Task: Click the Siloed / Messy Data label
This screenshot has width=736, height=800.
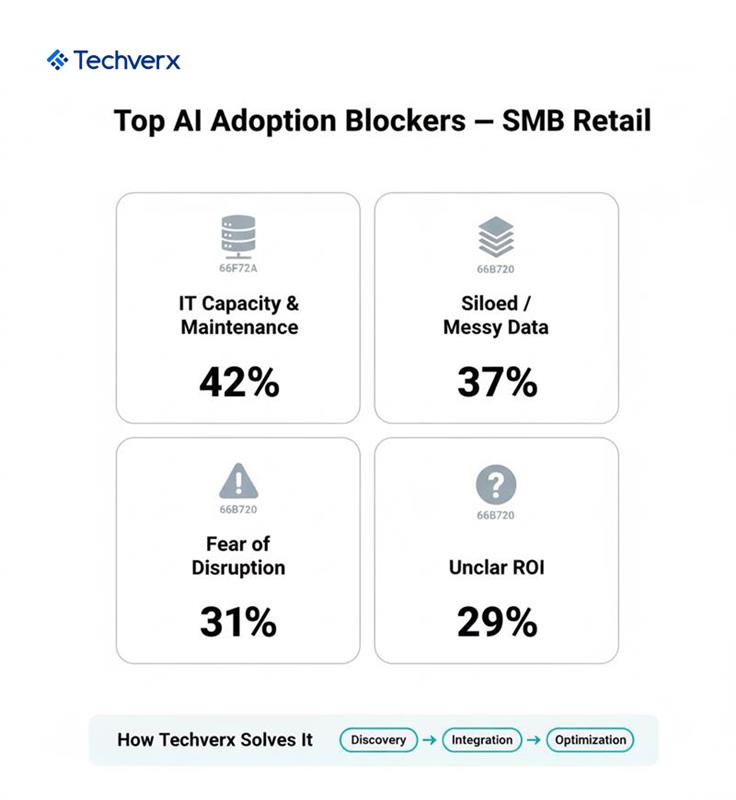Action: tap(496, 315)
